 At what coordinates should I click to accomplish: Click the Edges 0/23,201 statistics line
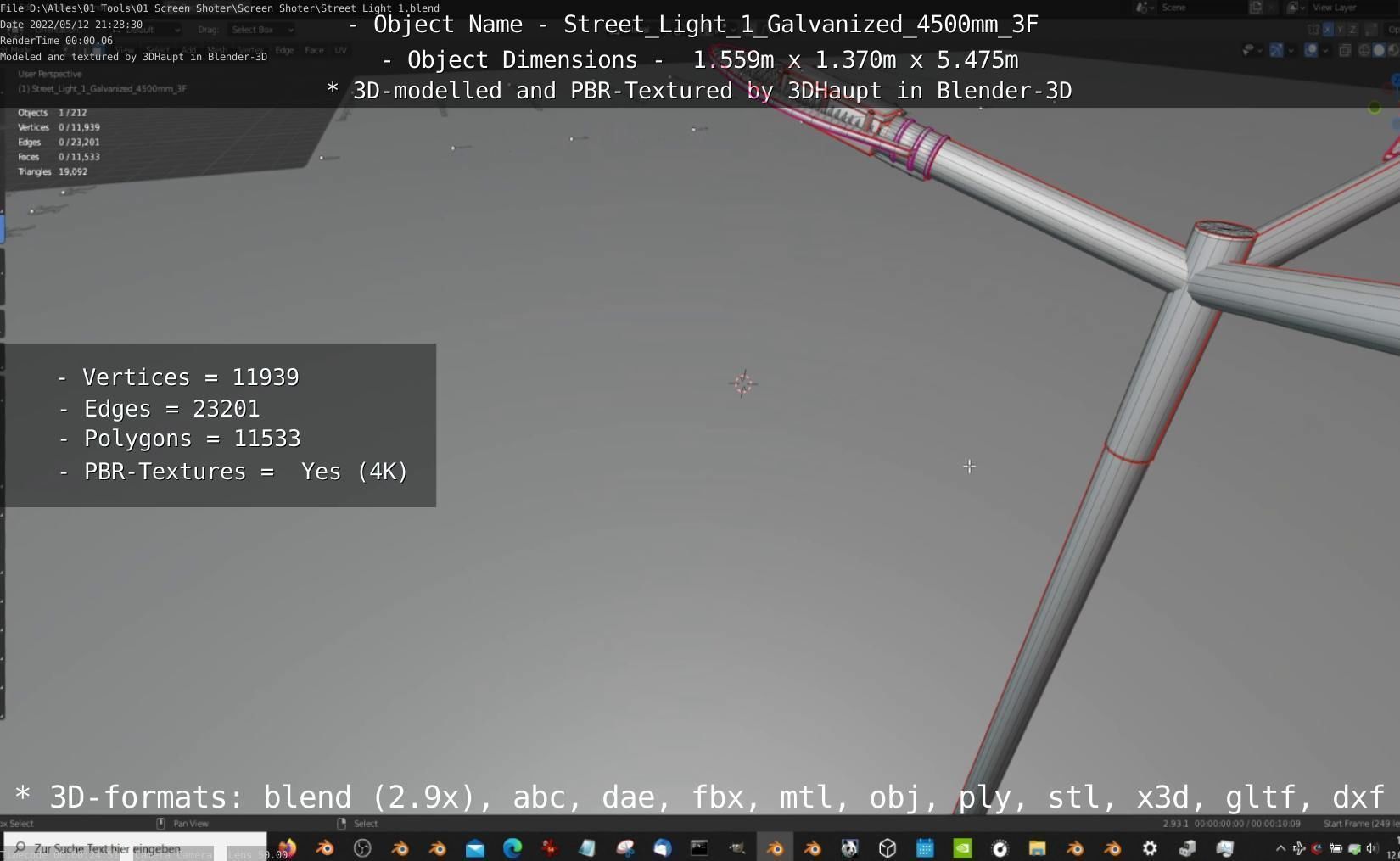coord(59,143)
